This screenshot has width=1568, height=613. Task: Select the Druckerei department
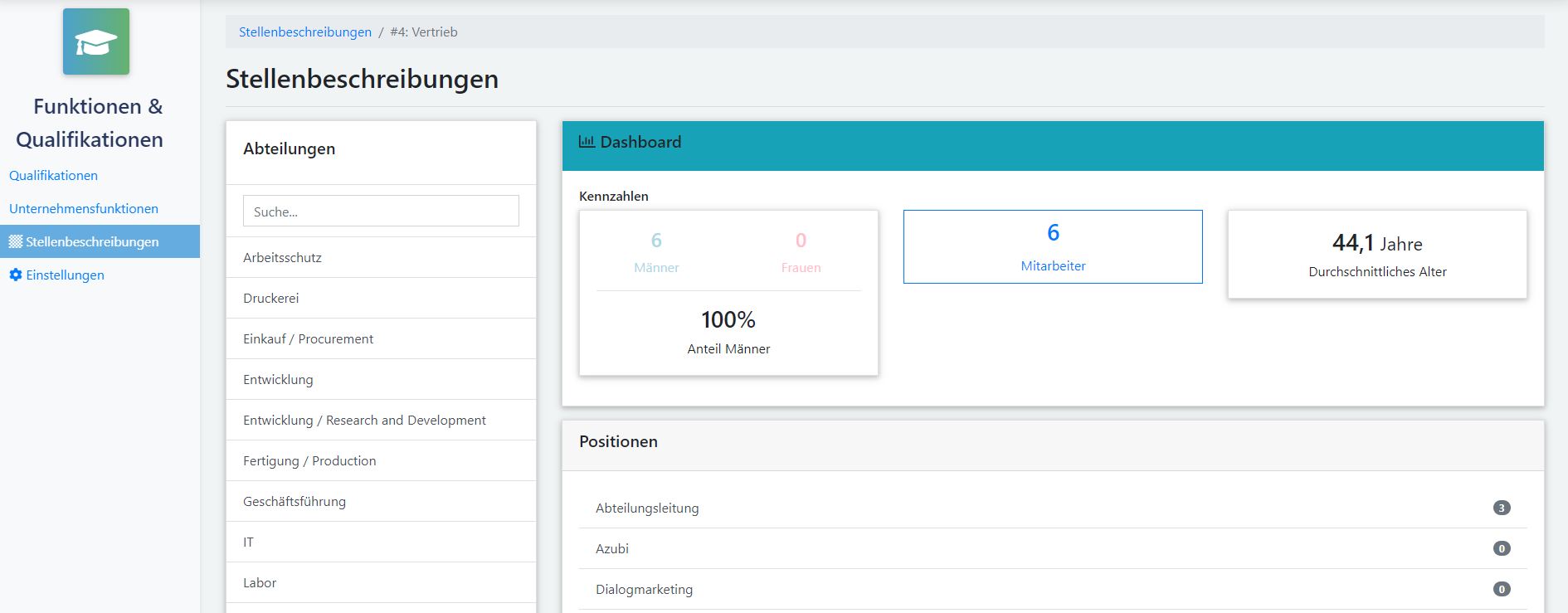[x=381, y=298]
